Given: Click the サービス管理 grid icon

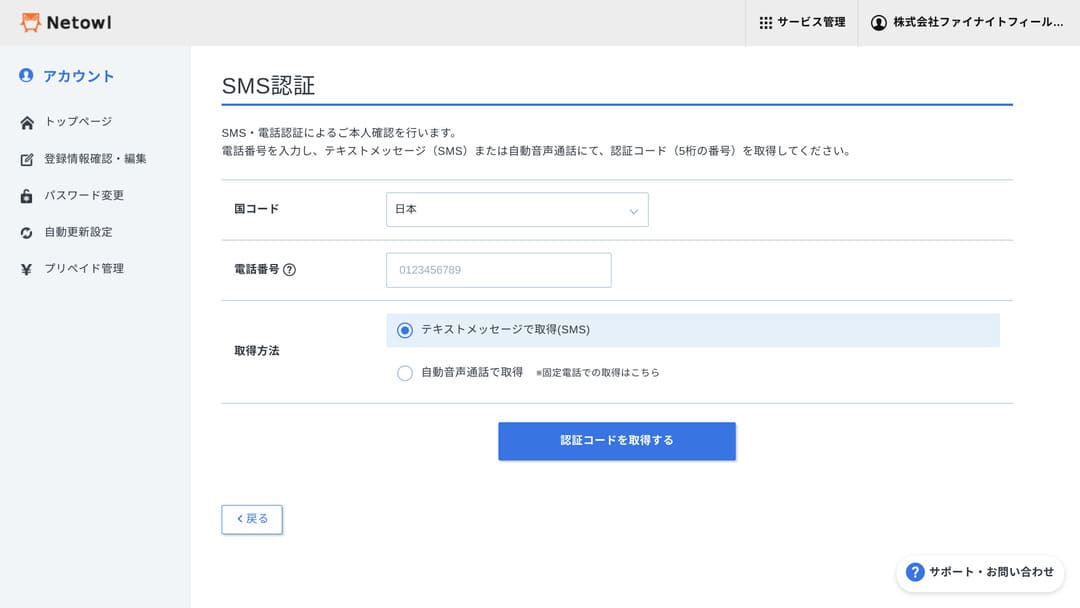Looking at the screenshot, I should coord(766,22).
